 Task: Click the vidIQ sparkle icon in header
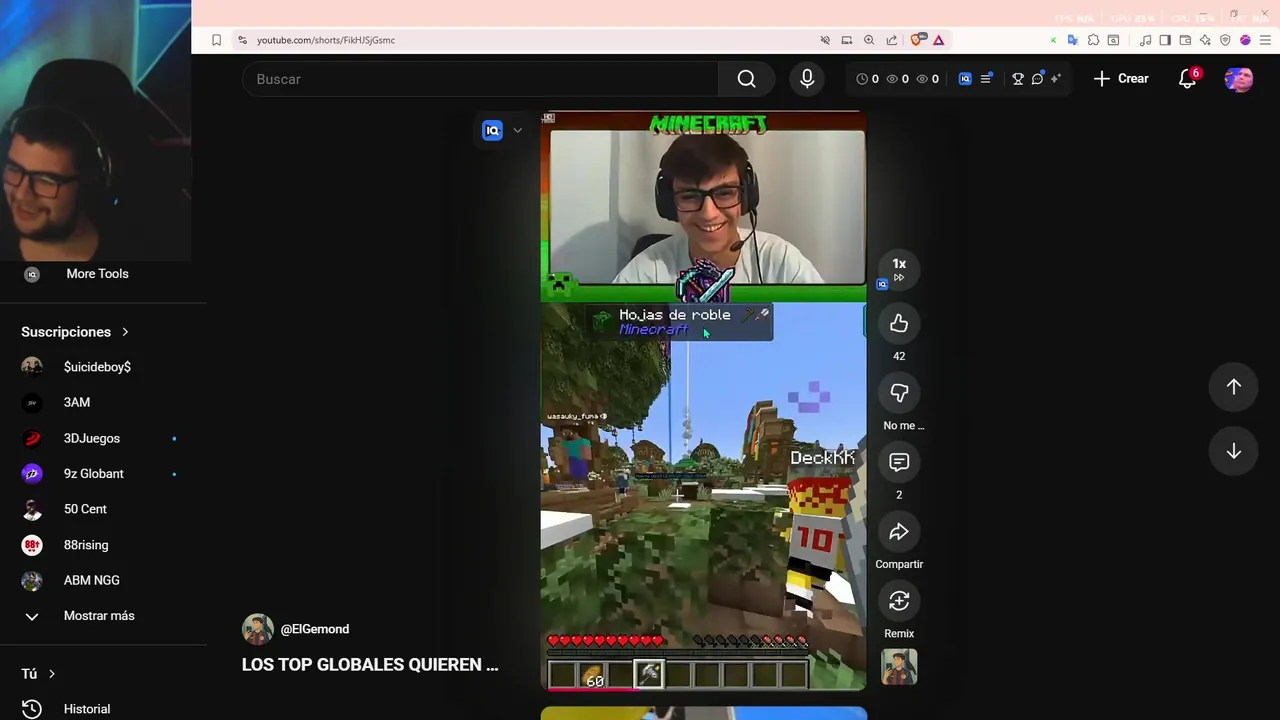click(x=1055, y=79)
